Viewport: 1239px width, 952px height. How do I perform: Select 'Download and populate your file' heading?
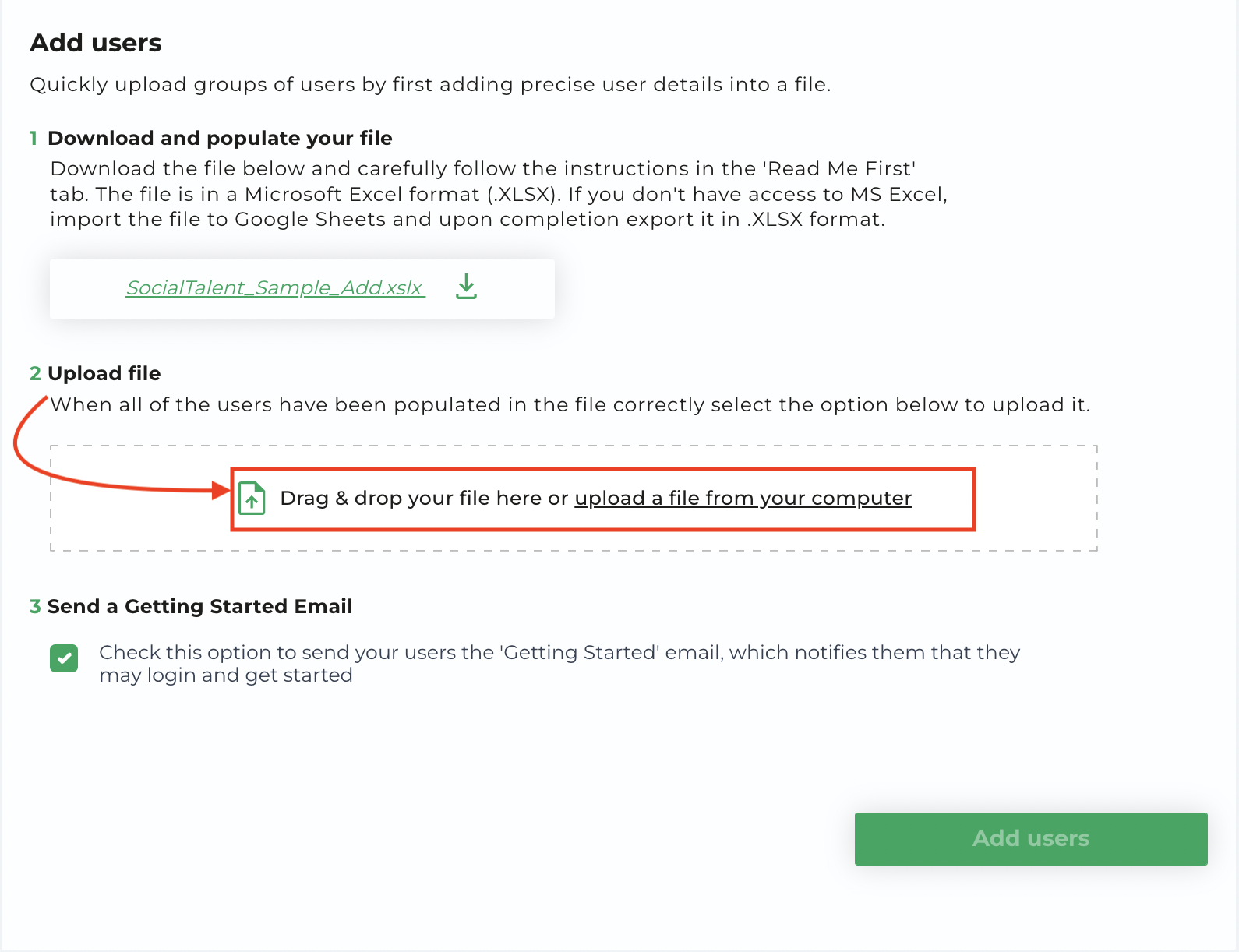(x=220, y=138)
